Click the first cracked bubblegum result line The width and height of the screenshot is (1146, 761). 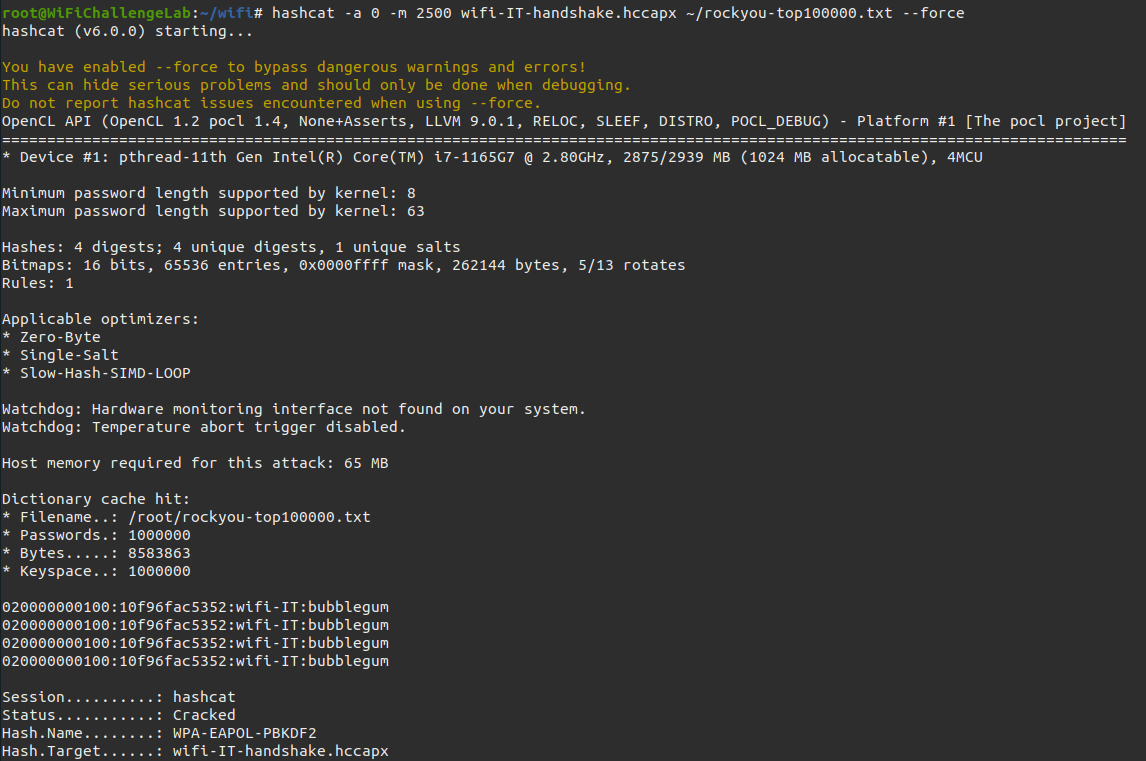click(x=195, y=607)
